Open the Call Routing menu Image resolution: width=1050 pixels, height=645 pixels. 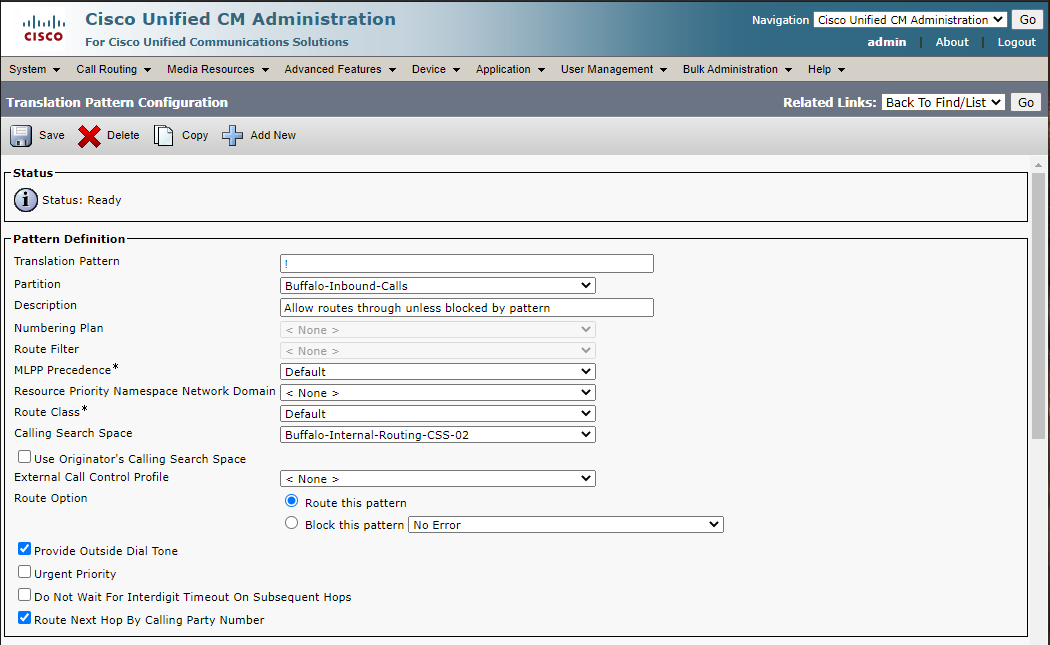point(113,70)
